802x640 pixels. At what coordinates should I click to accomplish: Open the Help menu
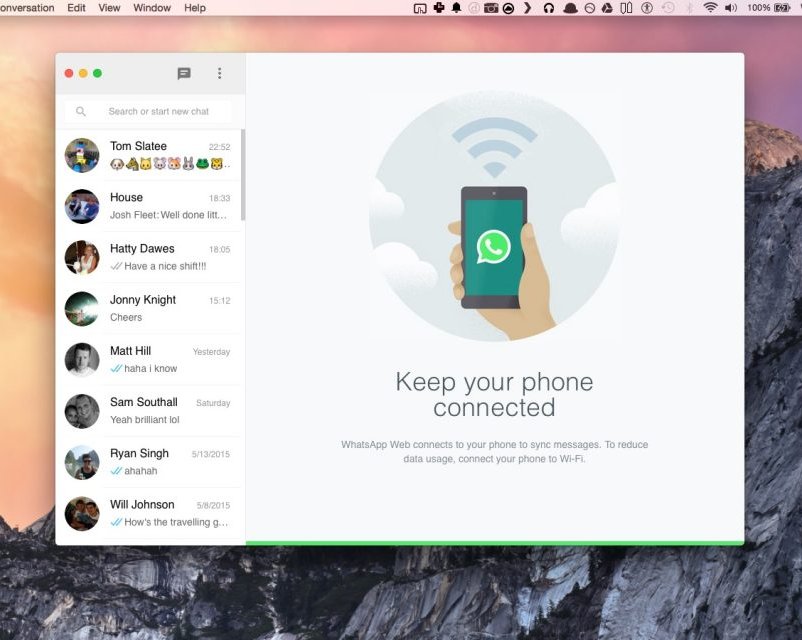coord(195,8)
